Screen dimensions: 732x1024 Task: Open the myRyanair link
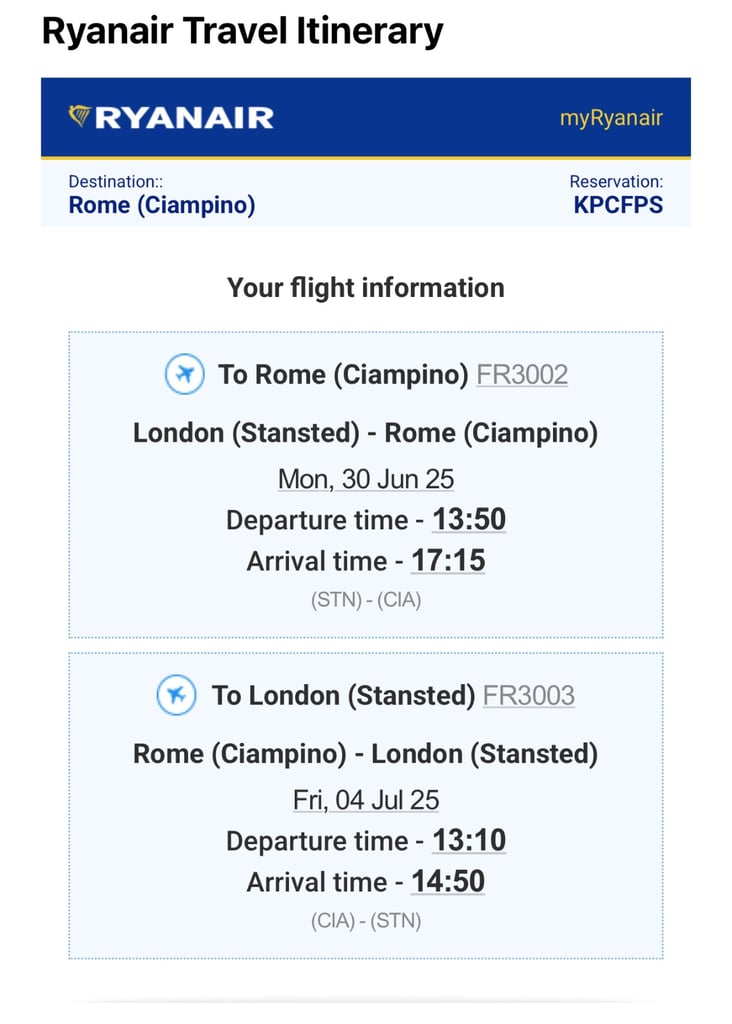611,118
